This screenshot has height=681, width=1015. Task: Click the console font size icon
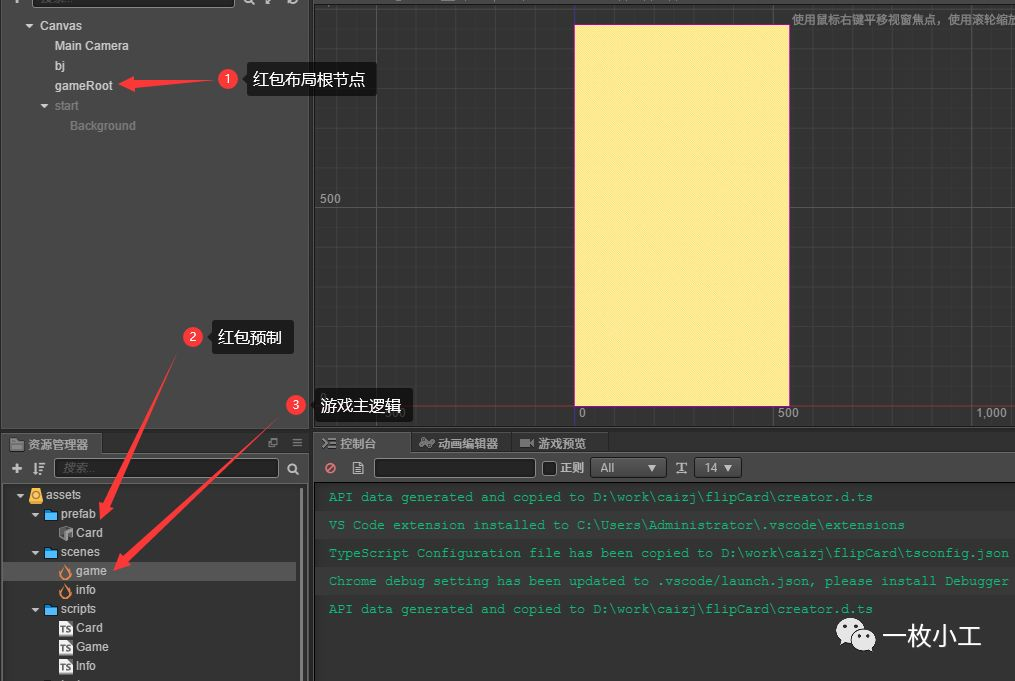681,468
